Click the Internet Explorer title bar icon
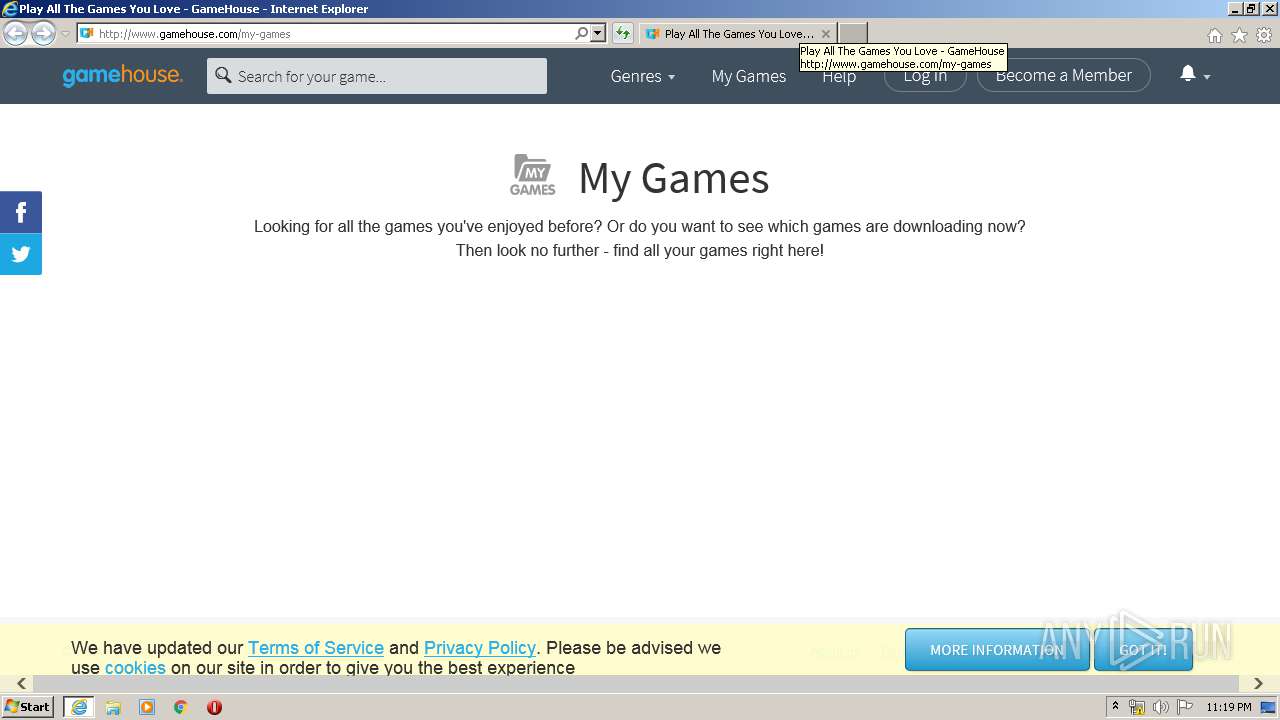This screenshot has height=720, width=1280. (x=10, y=9)
